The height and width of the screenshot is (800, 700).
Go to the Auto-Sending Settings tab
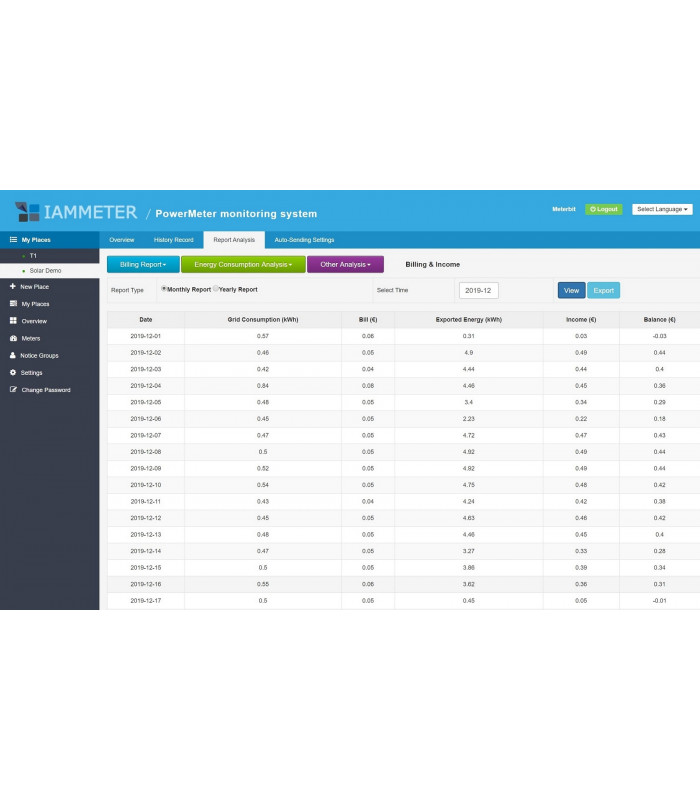coord(304,240)
